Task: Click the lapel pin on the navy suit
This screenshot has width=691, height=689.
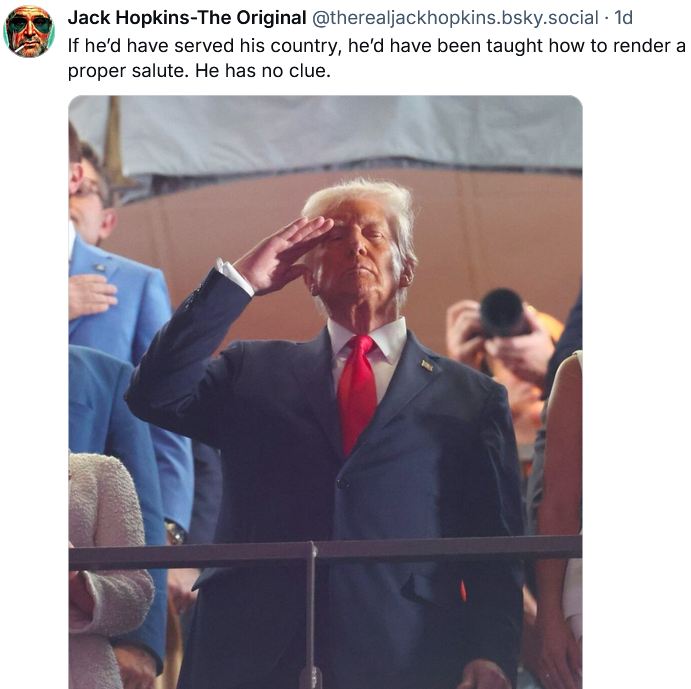Action: tap(427, 365)
